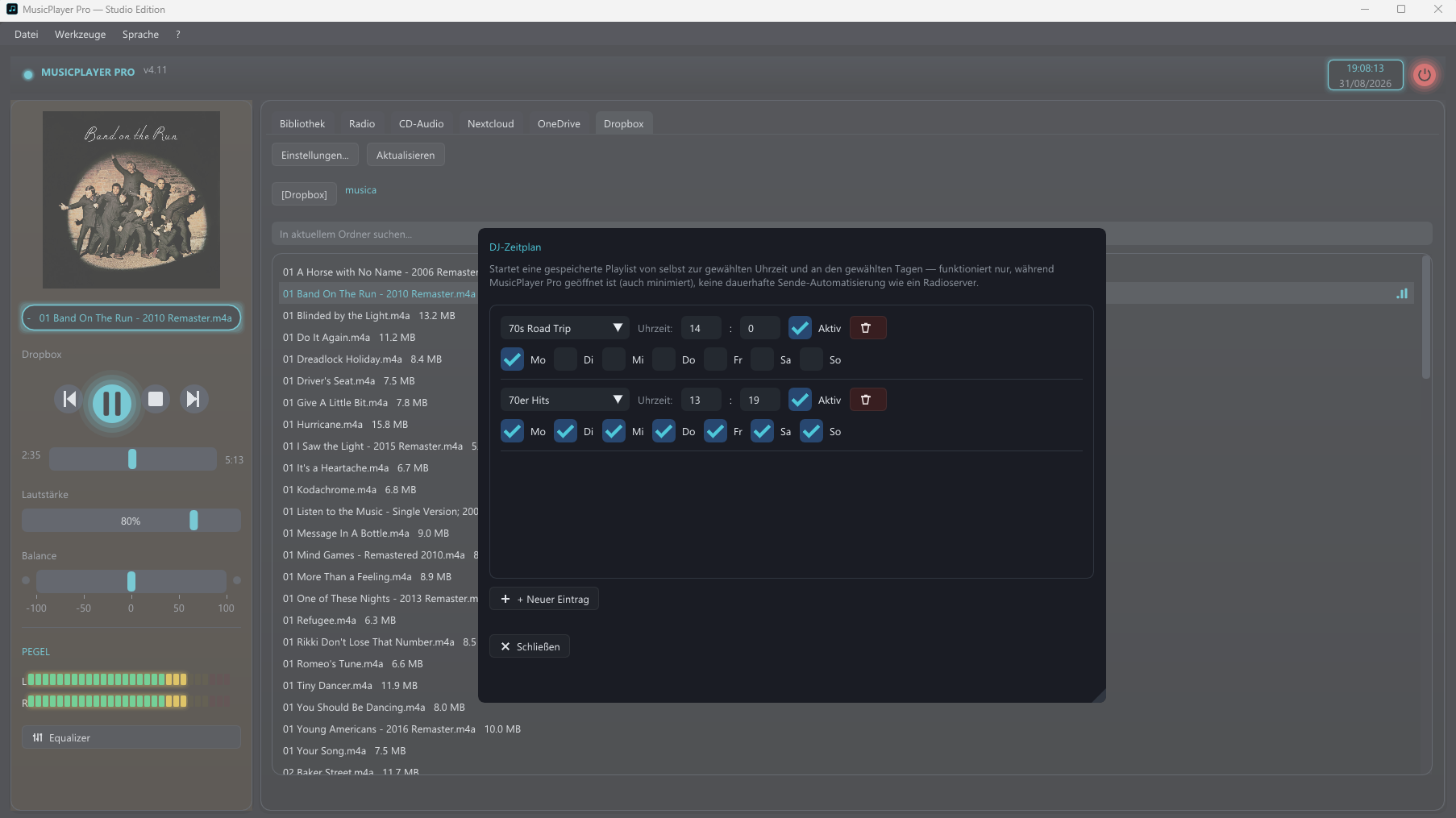The image size is (1456, 818).
Task: Skip to next track
Action: coord(193,399)
